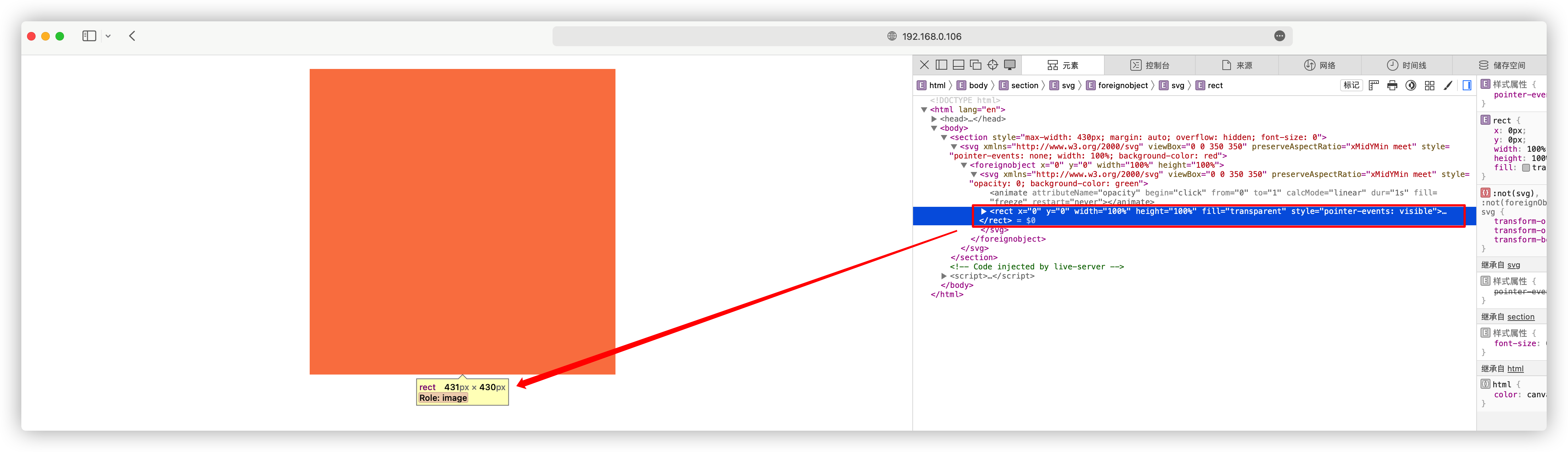1568x452 pixels.
Task: Activate the element selection crosshair
Action: tap(993, 65)
